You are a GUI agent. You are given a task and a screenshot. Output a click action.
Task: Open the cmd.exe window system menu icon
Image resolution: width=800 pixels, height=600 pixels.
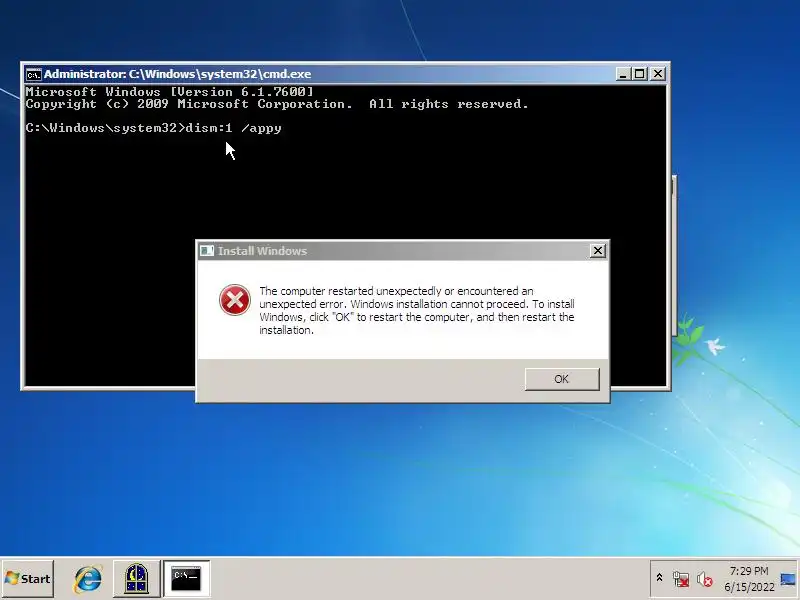click(33, 74)
